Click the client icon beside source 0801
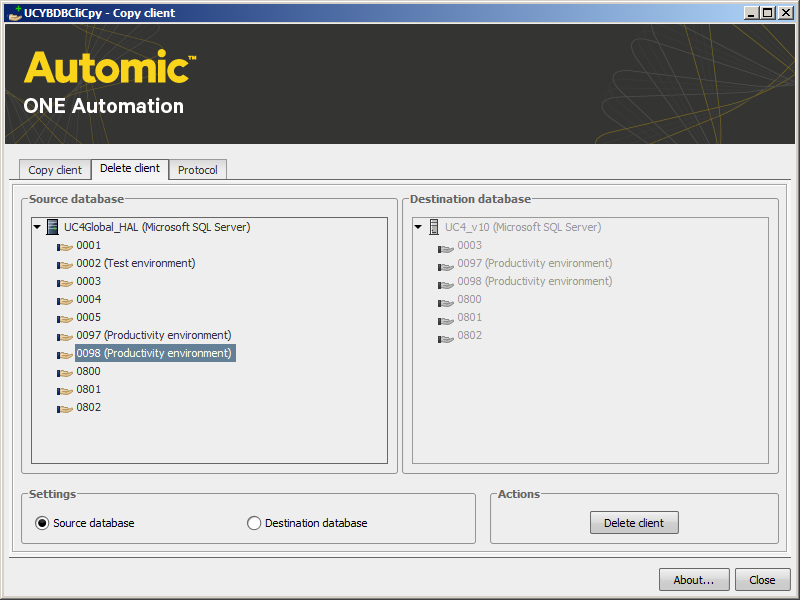 65,391
